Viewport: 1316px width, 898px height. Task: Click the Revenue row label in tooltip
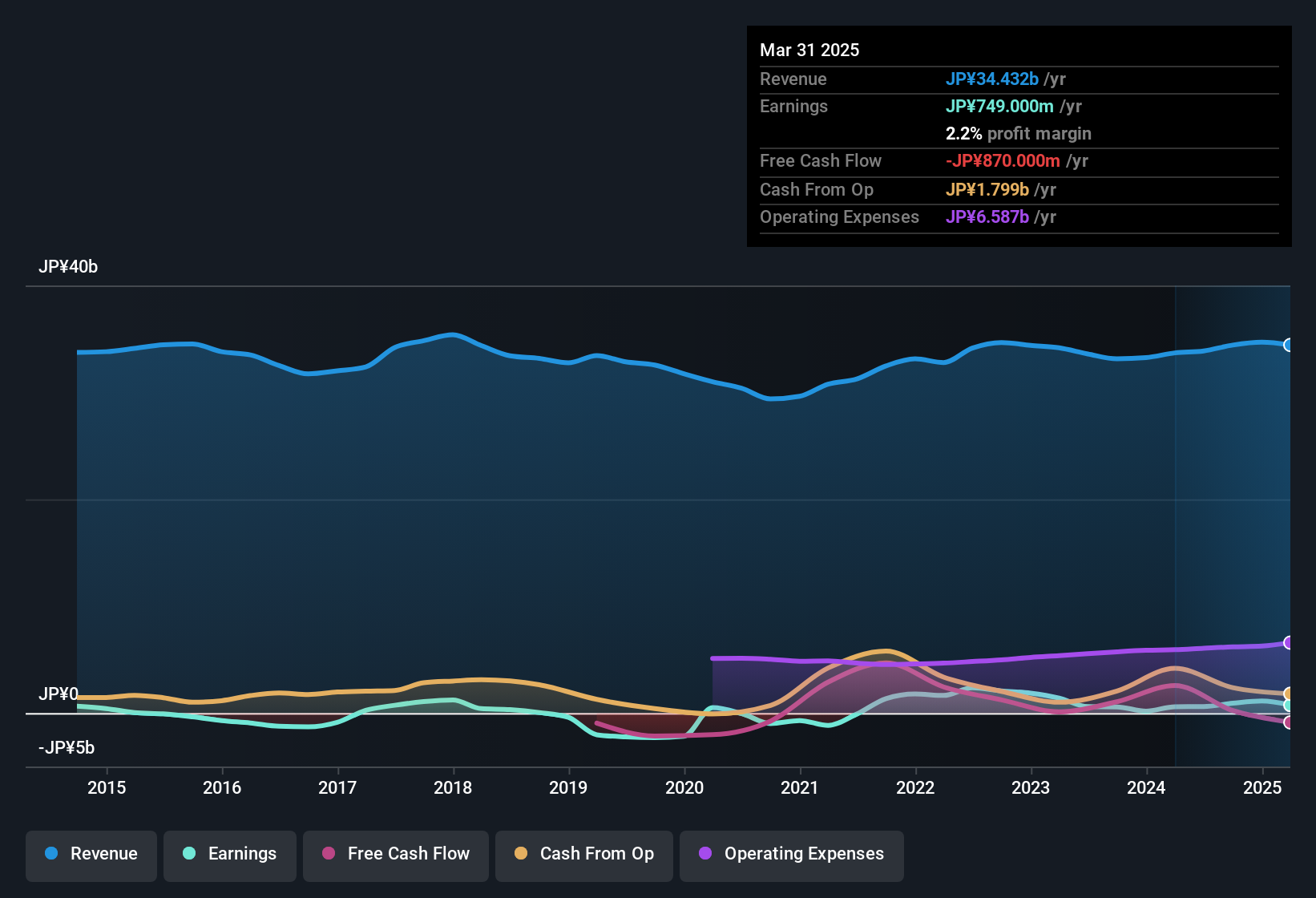point(793,79)
